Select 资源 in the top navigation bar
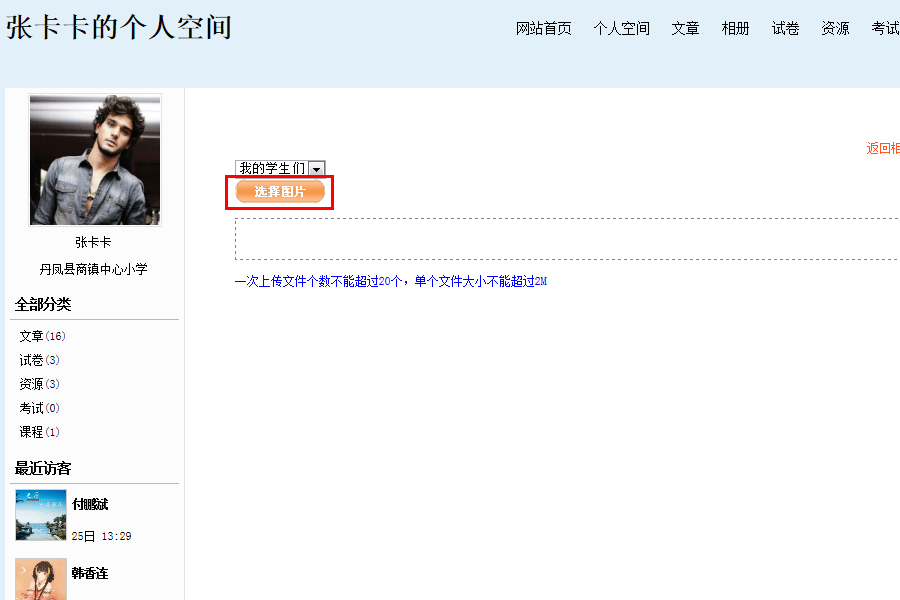The height and width of the screenshot is (600, 900). coord(835,28)
